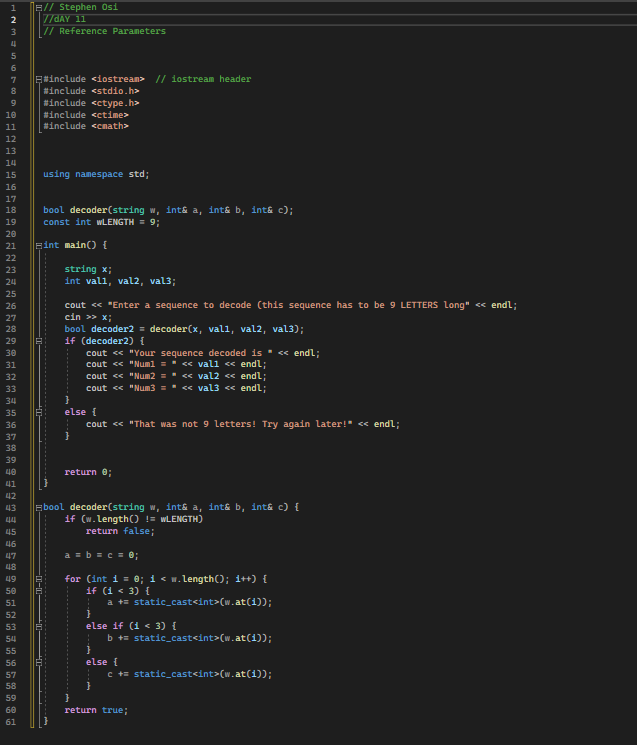Click '<cmath>' in the include line
This screenshot has height=745, width=637.
(x=110, y=126)
